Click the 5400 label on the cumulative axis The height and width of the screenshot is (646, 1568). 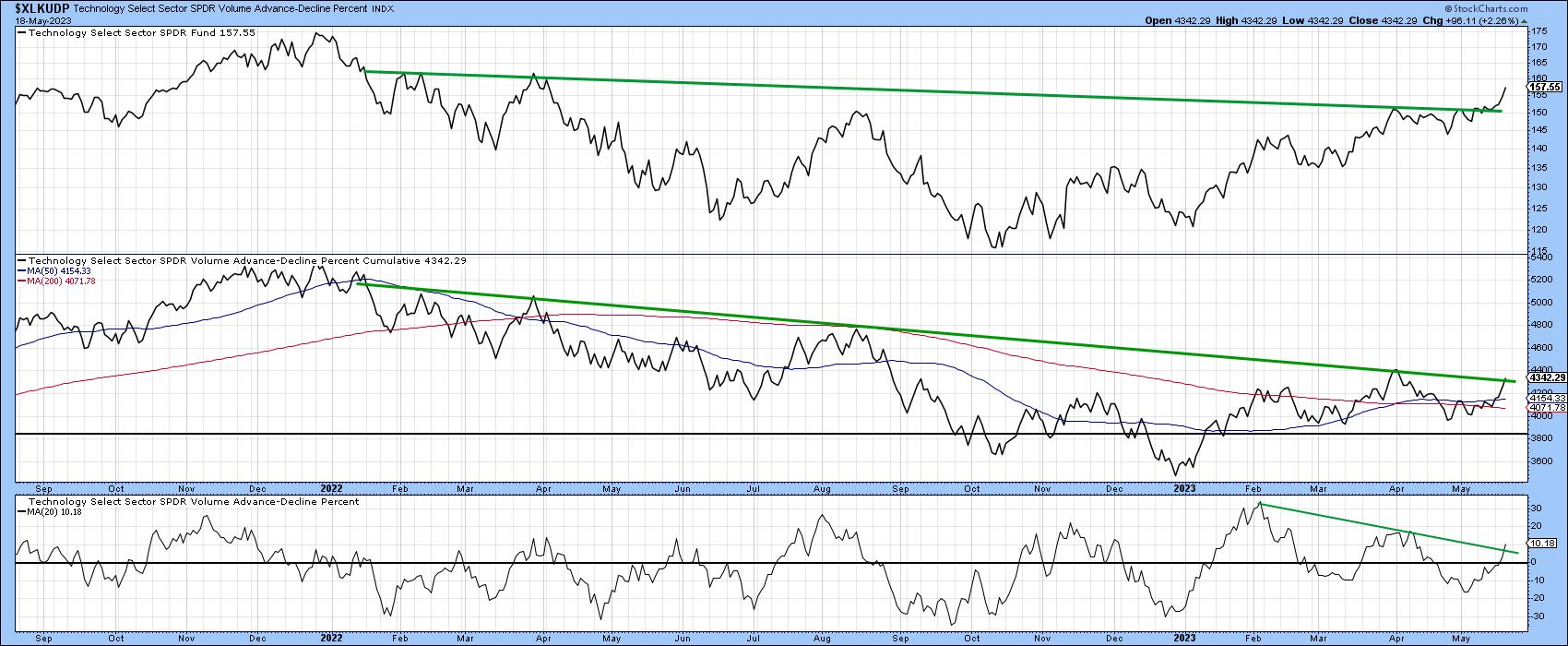pyautogui.click(x=1541, y=257)
